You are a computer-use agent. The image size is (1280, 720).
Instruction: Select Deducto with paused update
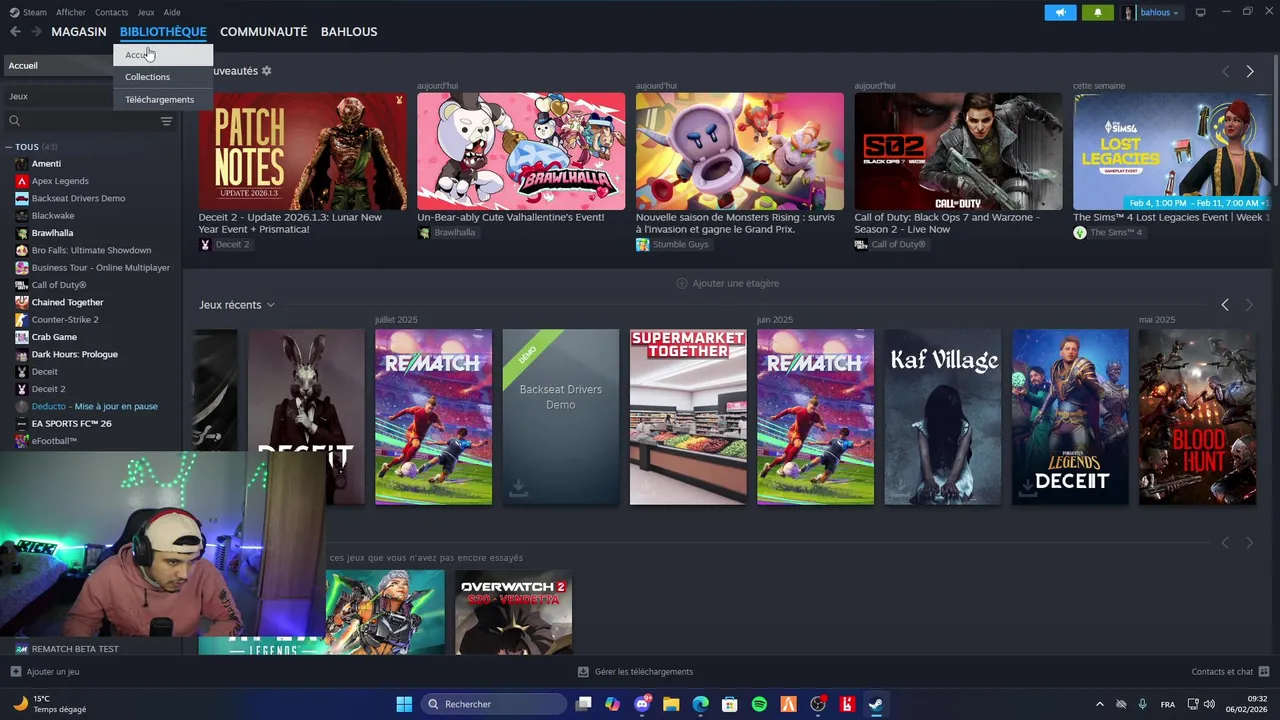pyautogui.click(x=94, y=406)
